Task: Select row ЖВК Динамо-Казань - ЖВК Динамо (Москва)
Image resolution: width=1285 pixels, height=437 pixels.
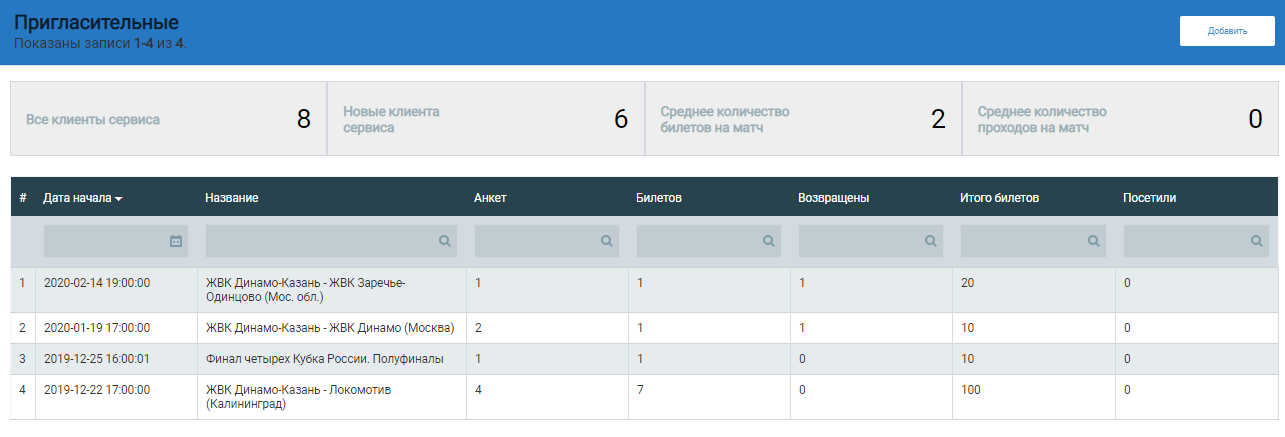Action: click(329, 328)
